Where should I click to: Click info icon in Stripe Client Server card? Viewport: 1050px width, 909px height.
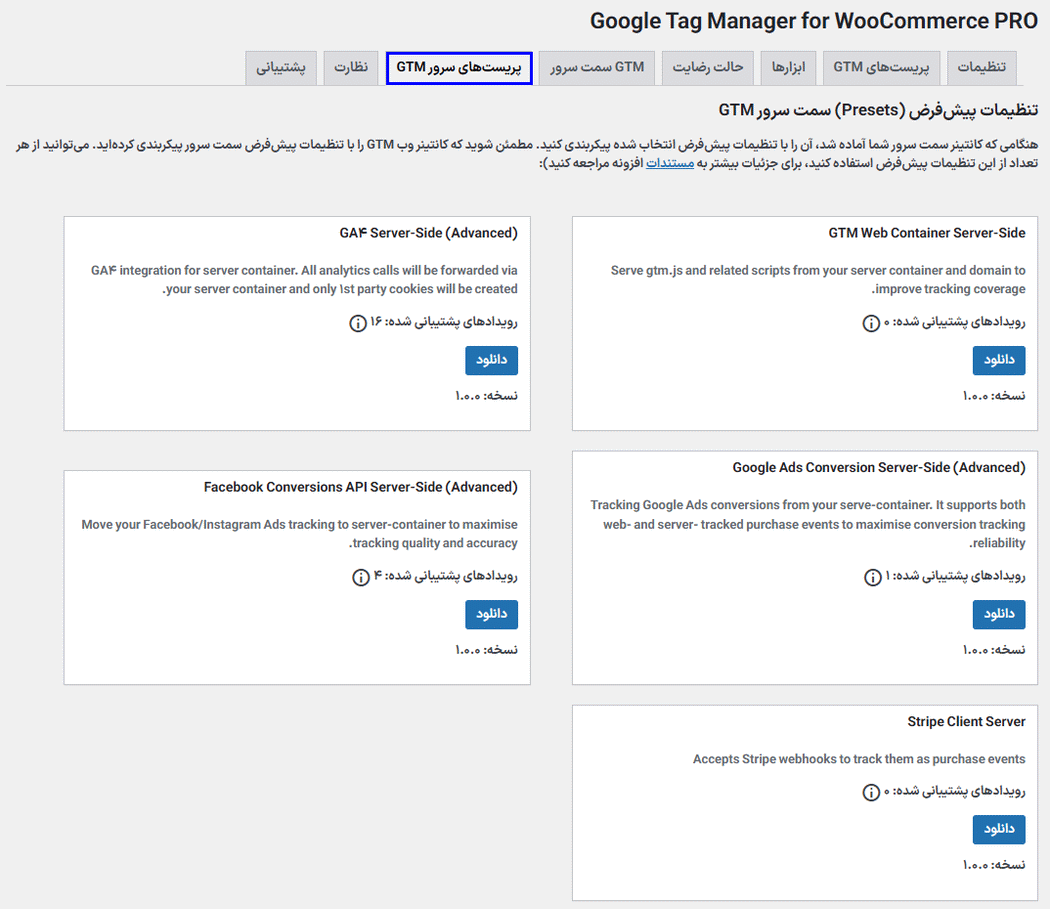(872, 792)
